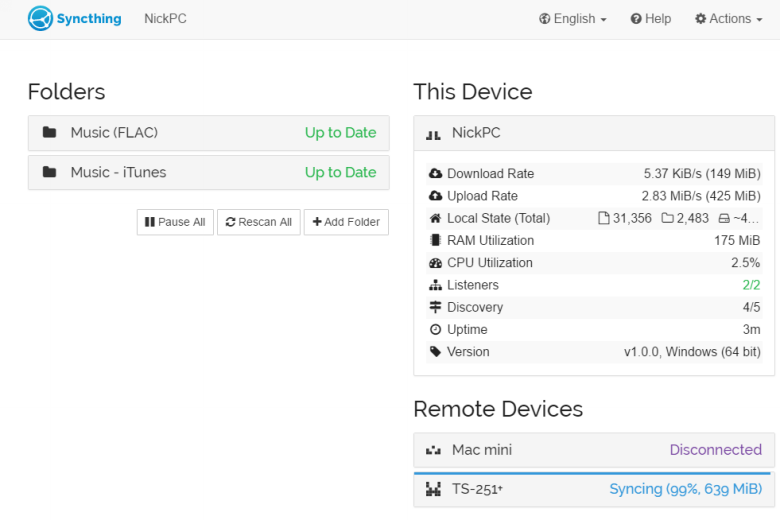Click Up to Date status of Music - iTunes

point(340,173)
